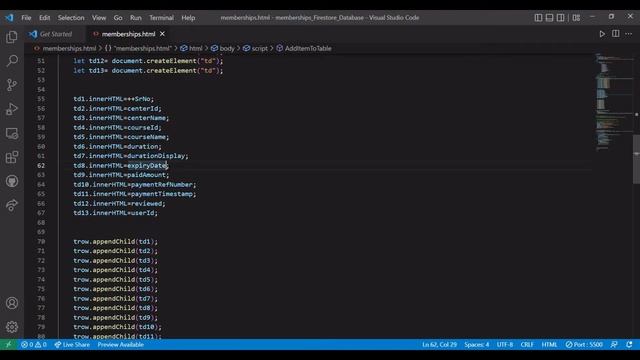Open the Explorer view in activity bar
The height and width of the screenshot is (360, 640).
pyautogui.click(x=12, y=37)
